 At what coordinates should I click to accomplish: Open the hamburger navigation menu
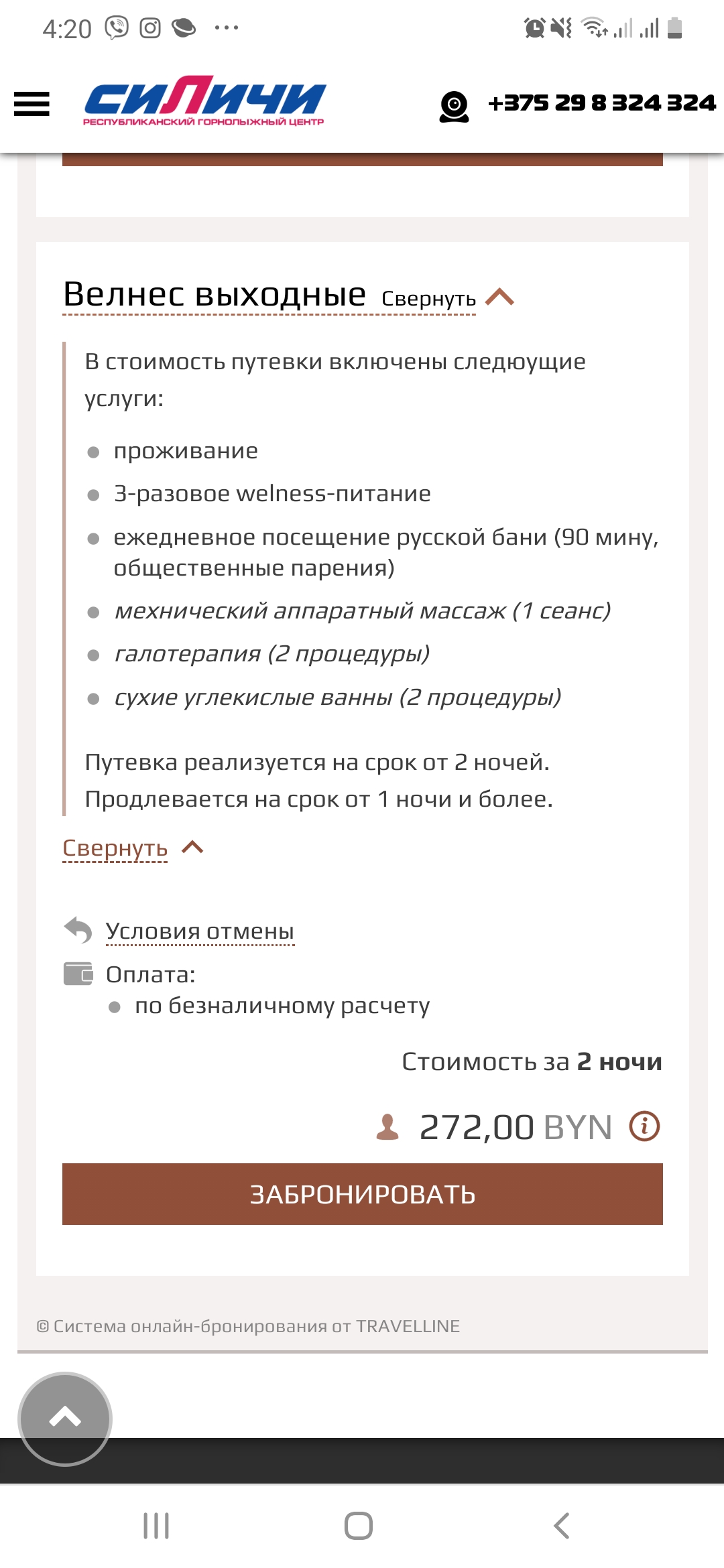[32, 104]
